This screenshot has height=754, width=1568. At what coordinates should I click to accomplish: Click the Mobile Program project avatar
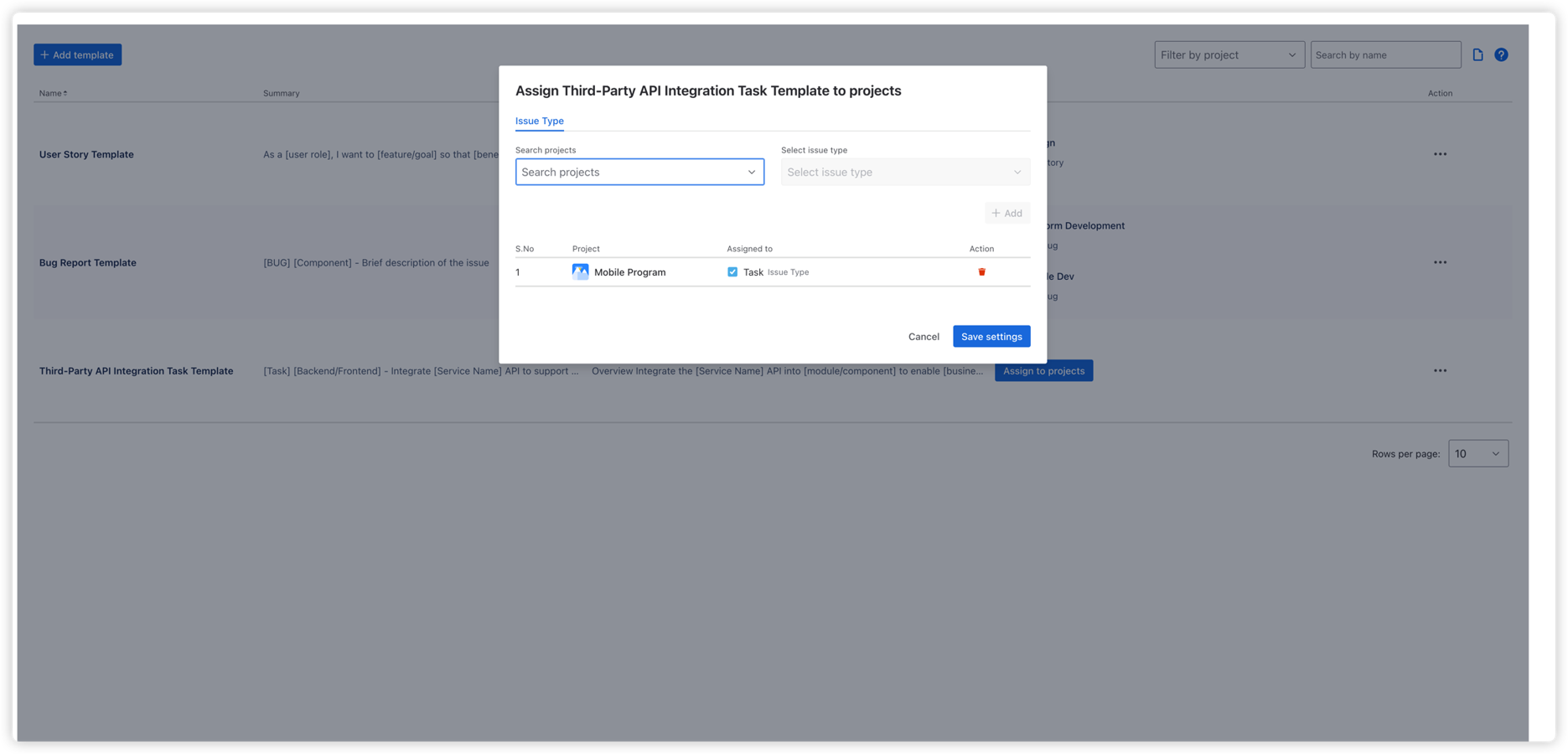coord(580,271)
